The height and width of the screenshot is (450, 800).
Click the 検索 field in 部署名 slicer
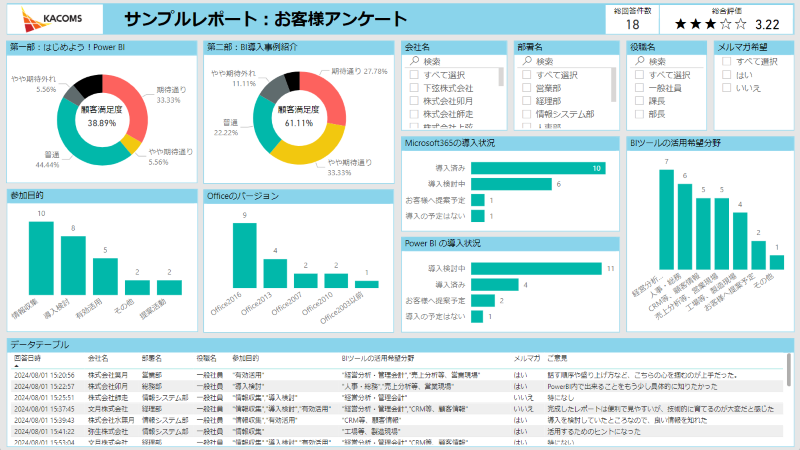(567, 61)
